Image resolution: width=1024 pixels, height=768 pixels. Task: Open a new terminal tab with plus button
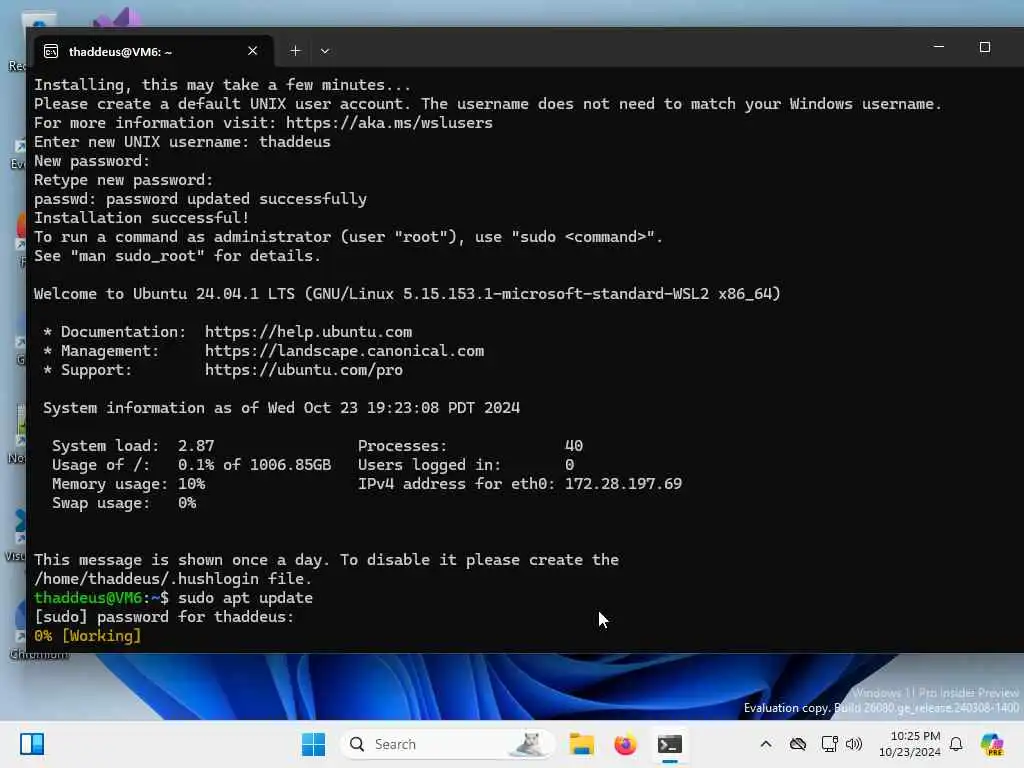[295, 51]
